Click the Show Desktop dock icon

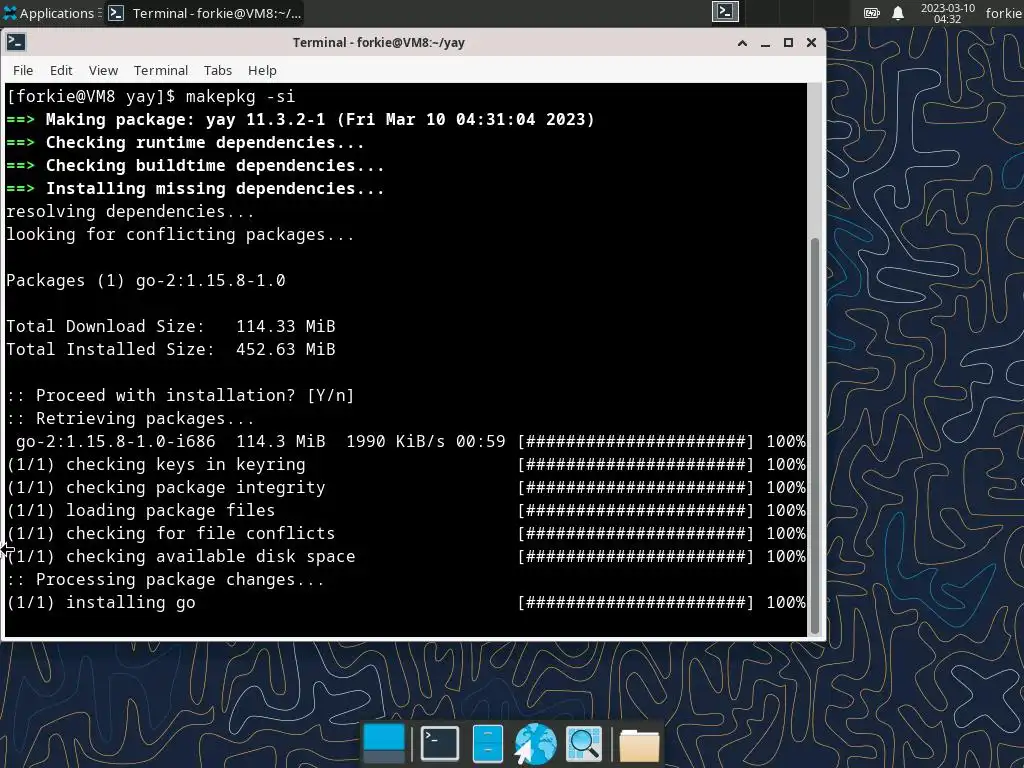[x=384, y=744]
